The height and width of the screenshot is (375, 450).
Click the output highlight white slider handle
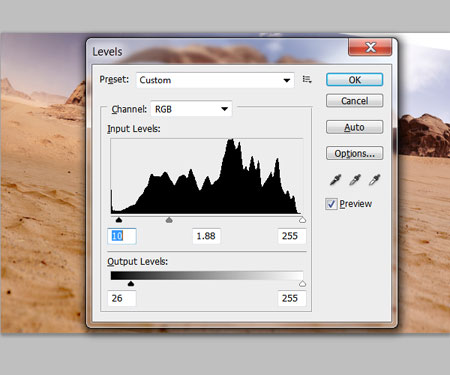tap(302, 284)
